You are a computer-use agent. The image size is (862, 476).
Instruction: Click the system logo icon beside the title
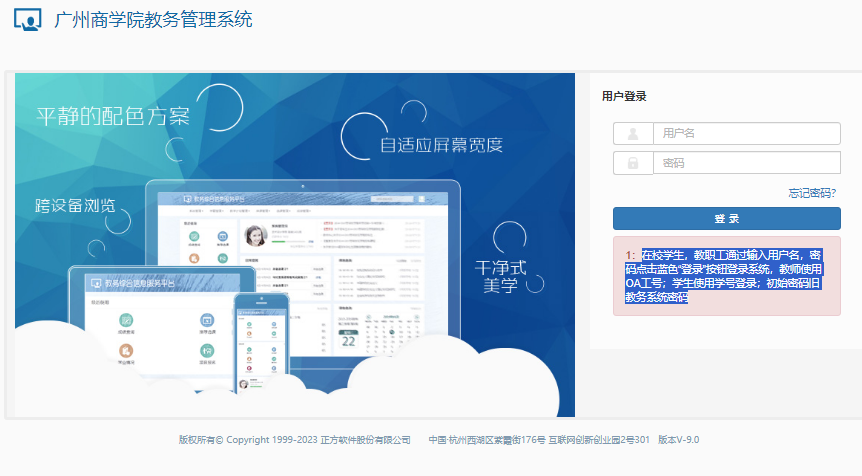coord(27,20)
